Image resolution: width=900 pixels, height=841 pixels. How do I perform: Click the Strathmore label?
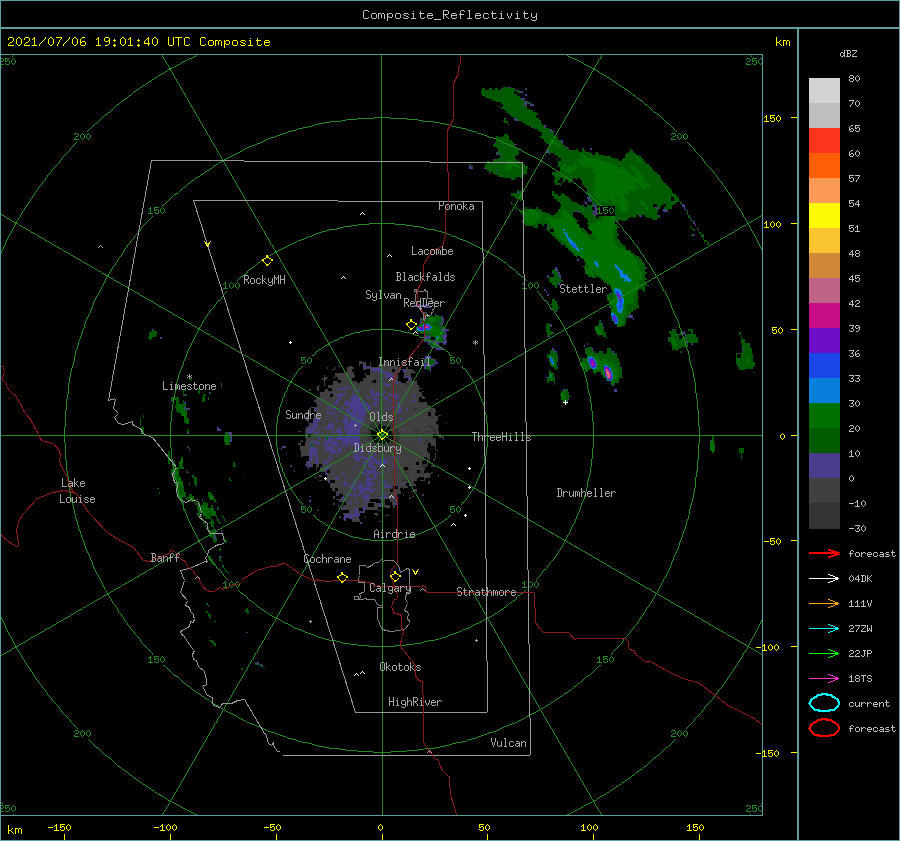tap(486, 592)
